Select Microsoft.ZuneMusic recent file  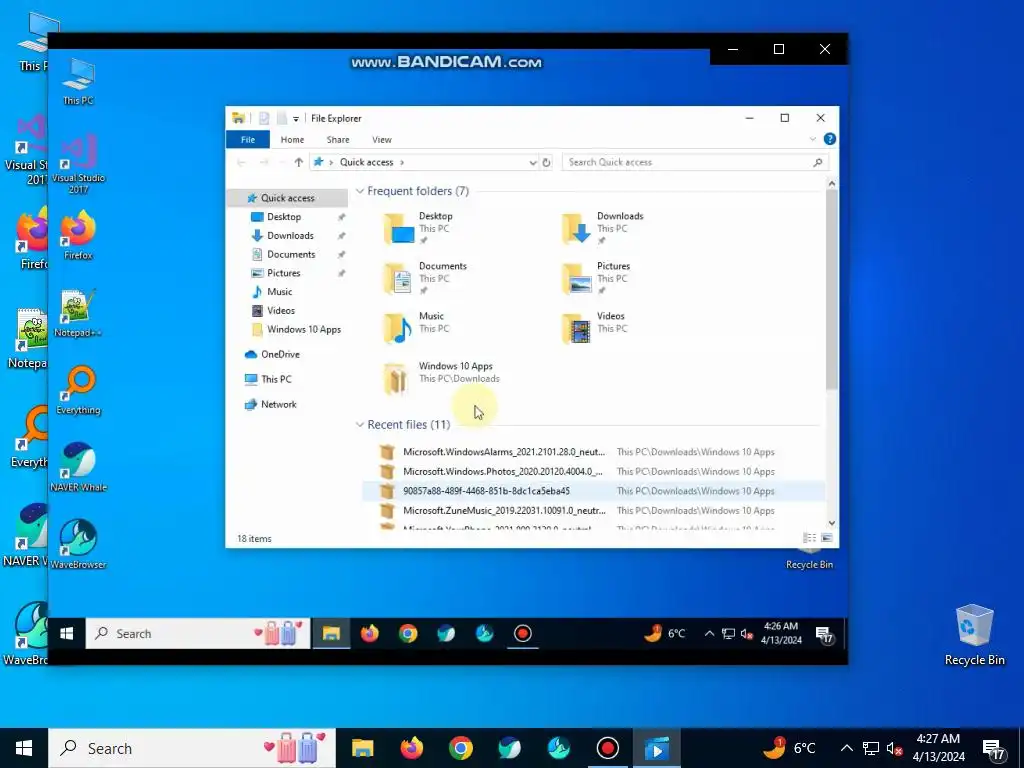click(504, 511)
